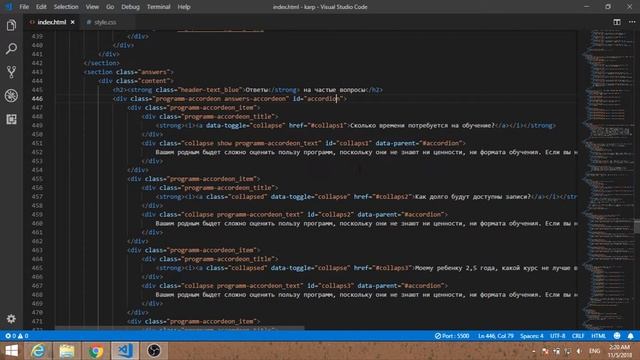Click line number 446 in gutter

37,99
